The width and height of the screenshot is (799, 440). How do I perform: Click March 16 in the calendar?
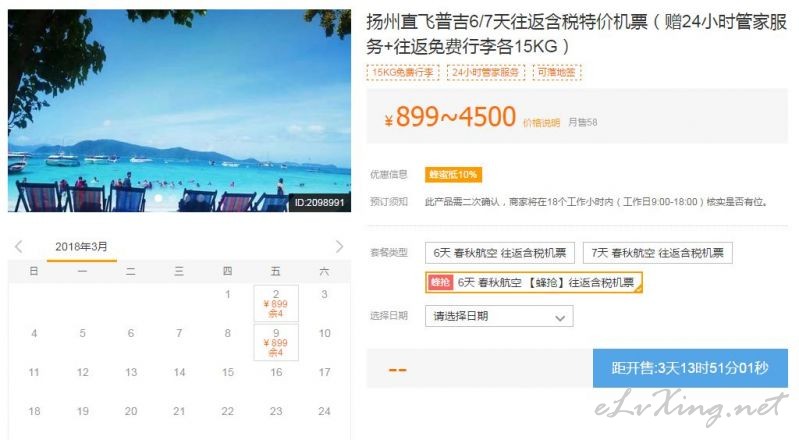[276, 373]
